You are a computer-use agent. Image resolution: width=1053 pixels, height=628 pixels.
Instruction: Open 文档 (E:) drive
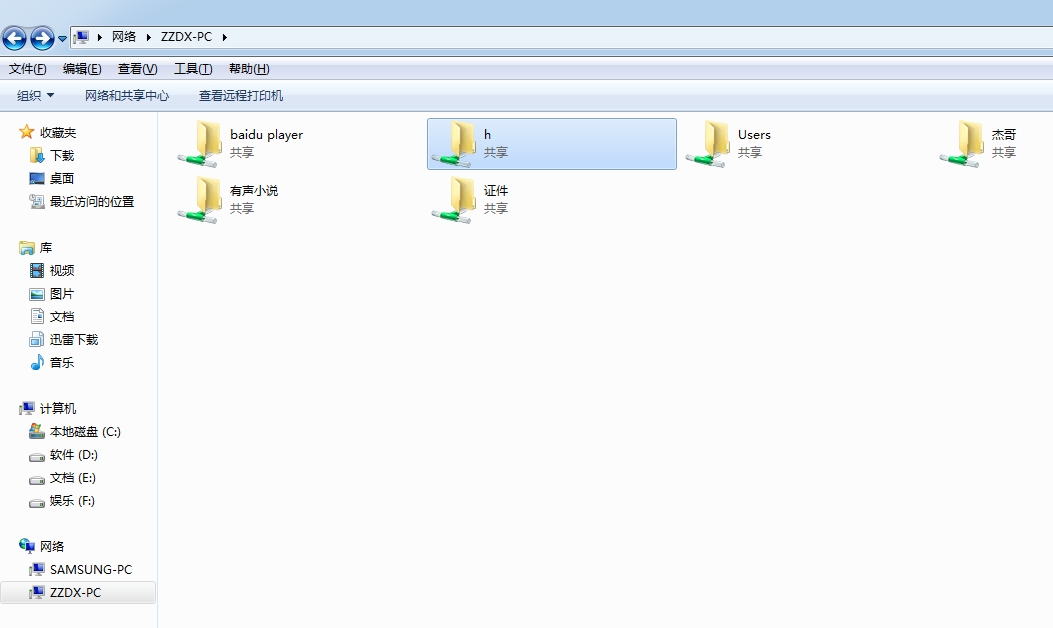[x=73, y=478]
